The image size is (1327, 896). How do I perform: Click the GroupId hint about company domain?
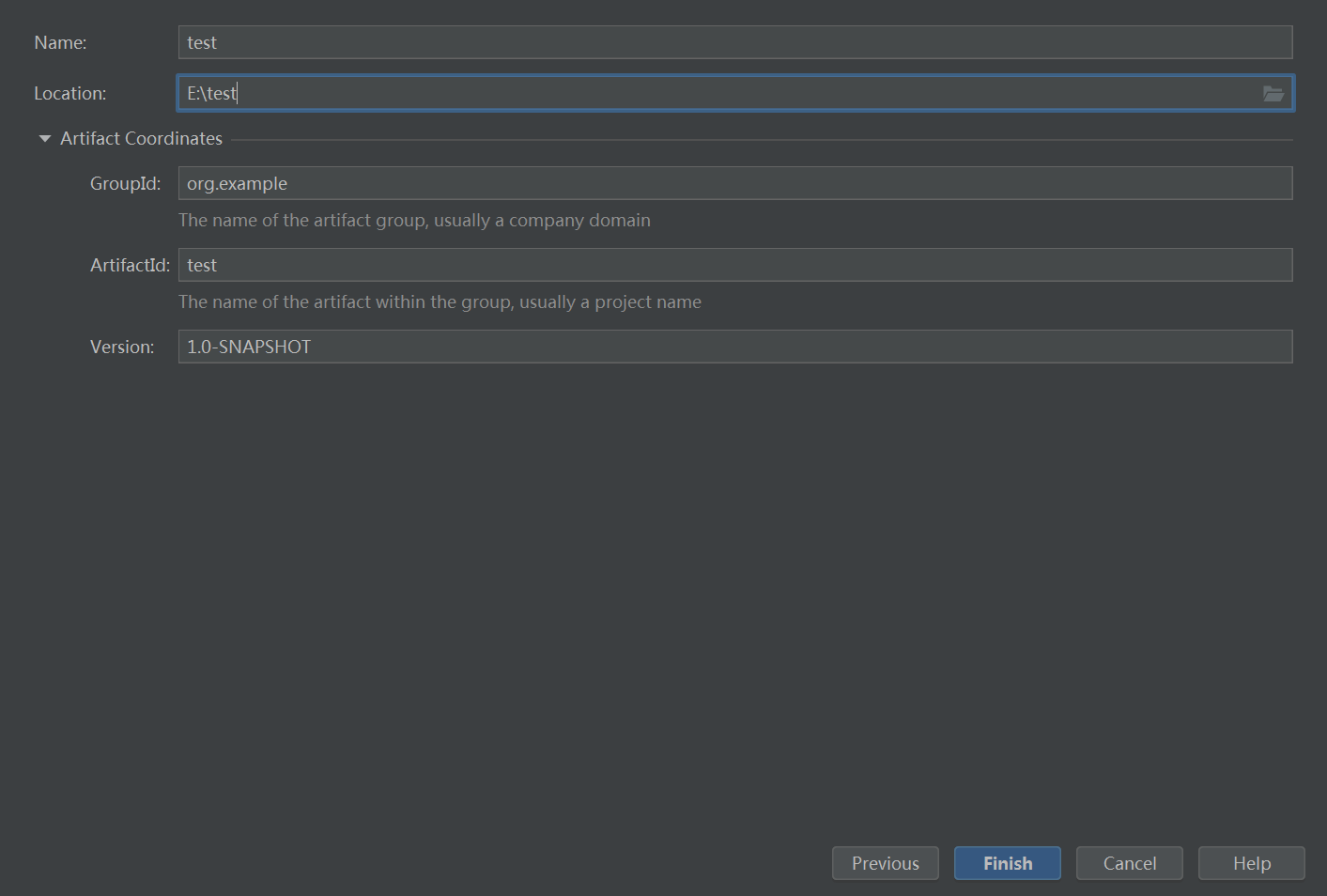414,221
